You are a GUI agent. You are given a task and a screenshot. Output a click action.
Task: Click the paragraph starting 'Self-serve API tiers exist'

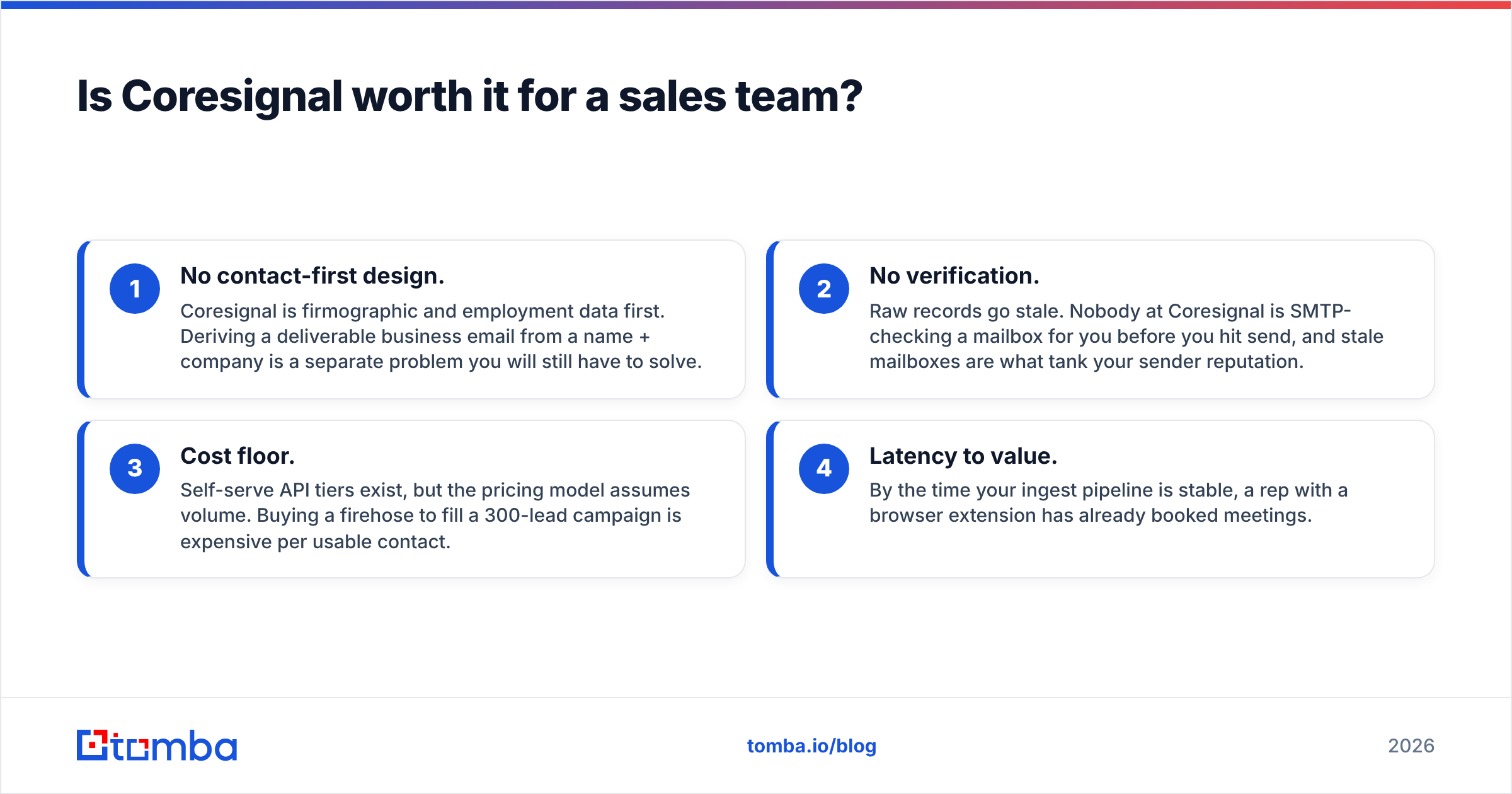[x=435, y=516]
